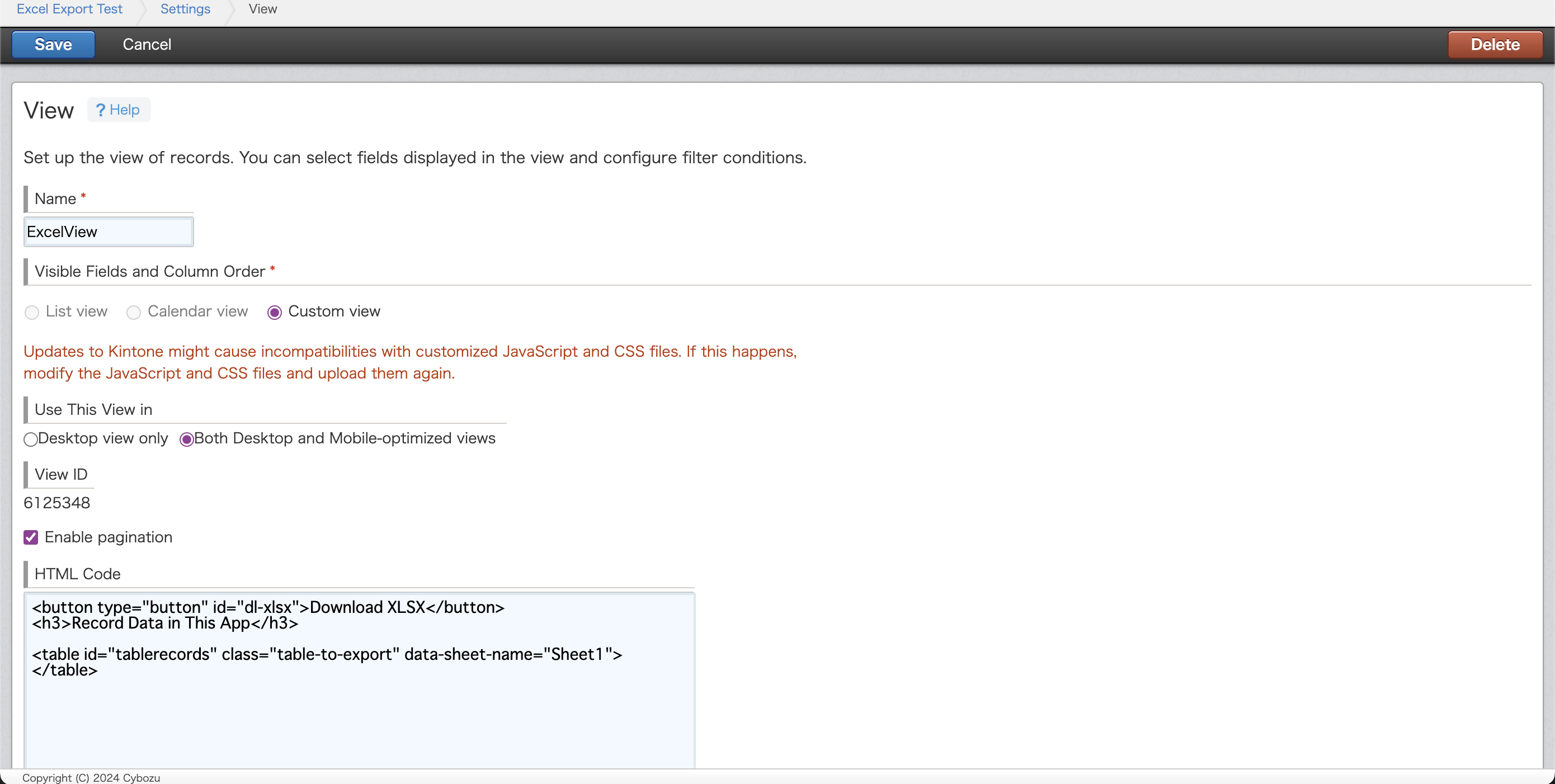Click the question mark Help icon
Viewport: 1555px width, 784px height.
[100, 110]
